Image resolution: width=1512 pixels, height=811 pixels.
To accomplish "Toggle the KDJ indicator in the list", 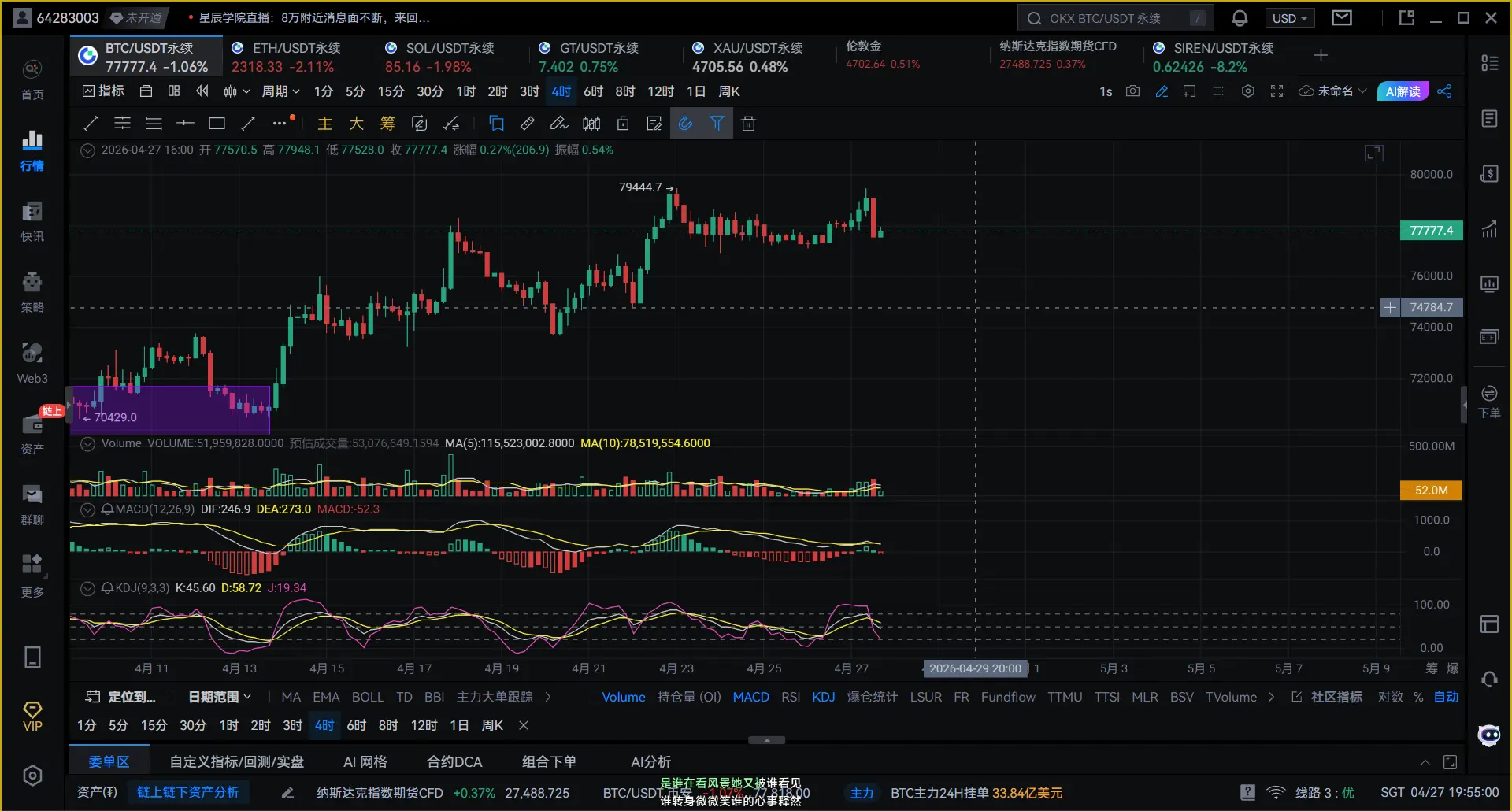I will [823, 697].
